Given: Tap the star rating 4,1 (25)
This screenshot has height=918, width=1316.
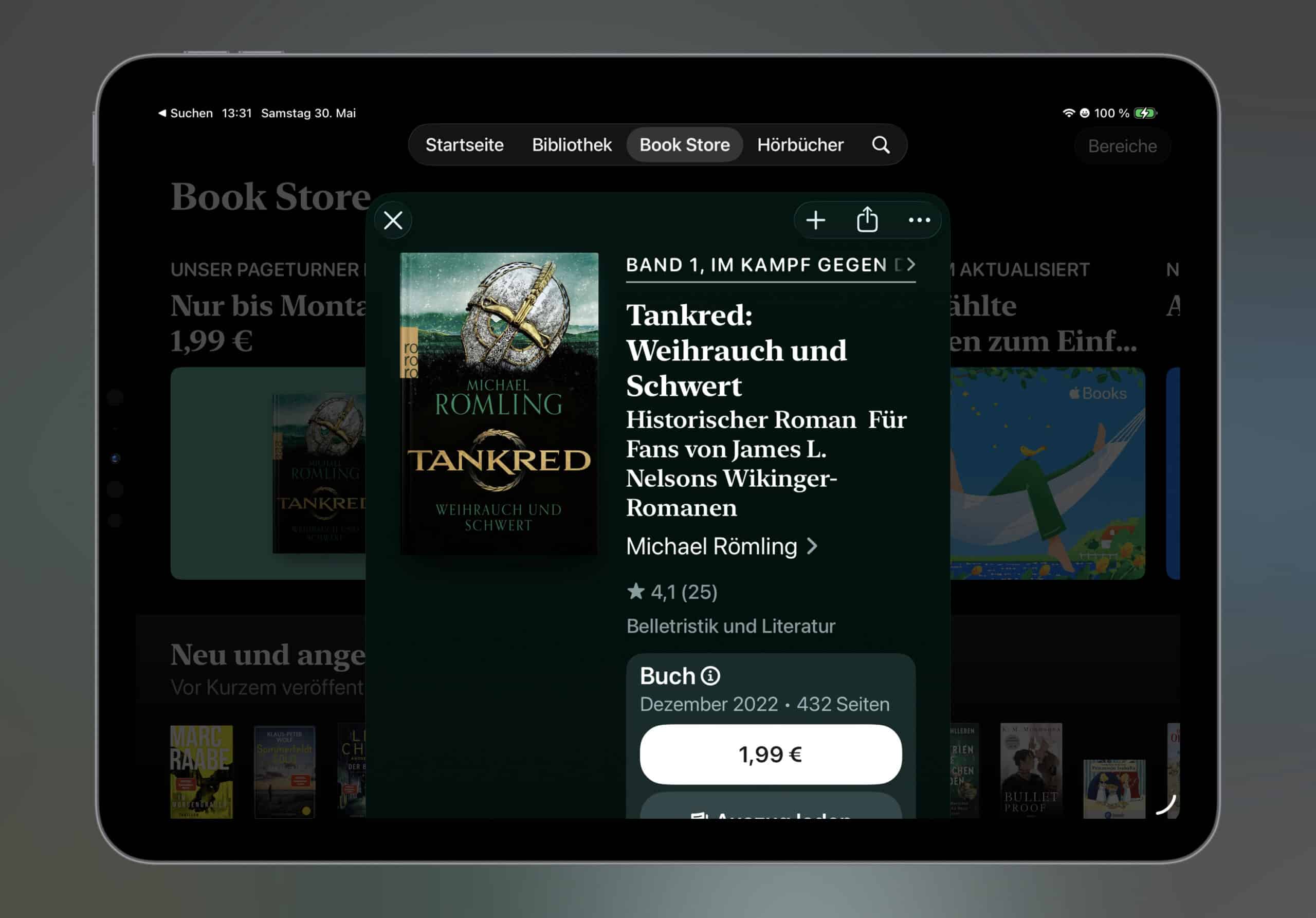Looking at the screenshot, I should tap(672, 592).
